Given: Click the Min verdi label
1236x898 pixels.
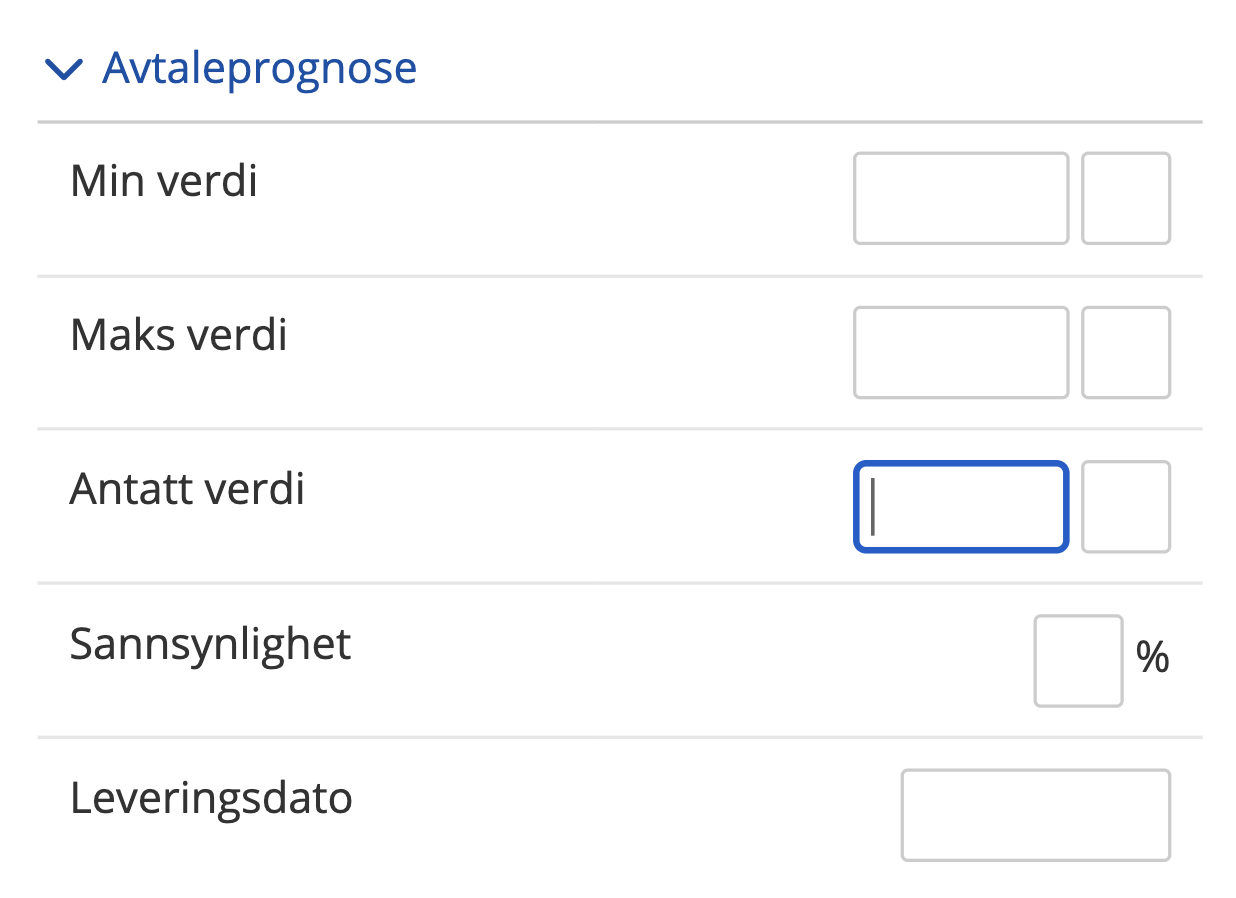Looking at the screenshot, I should [164, 181].
